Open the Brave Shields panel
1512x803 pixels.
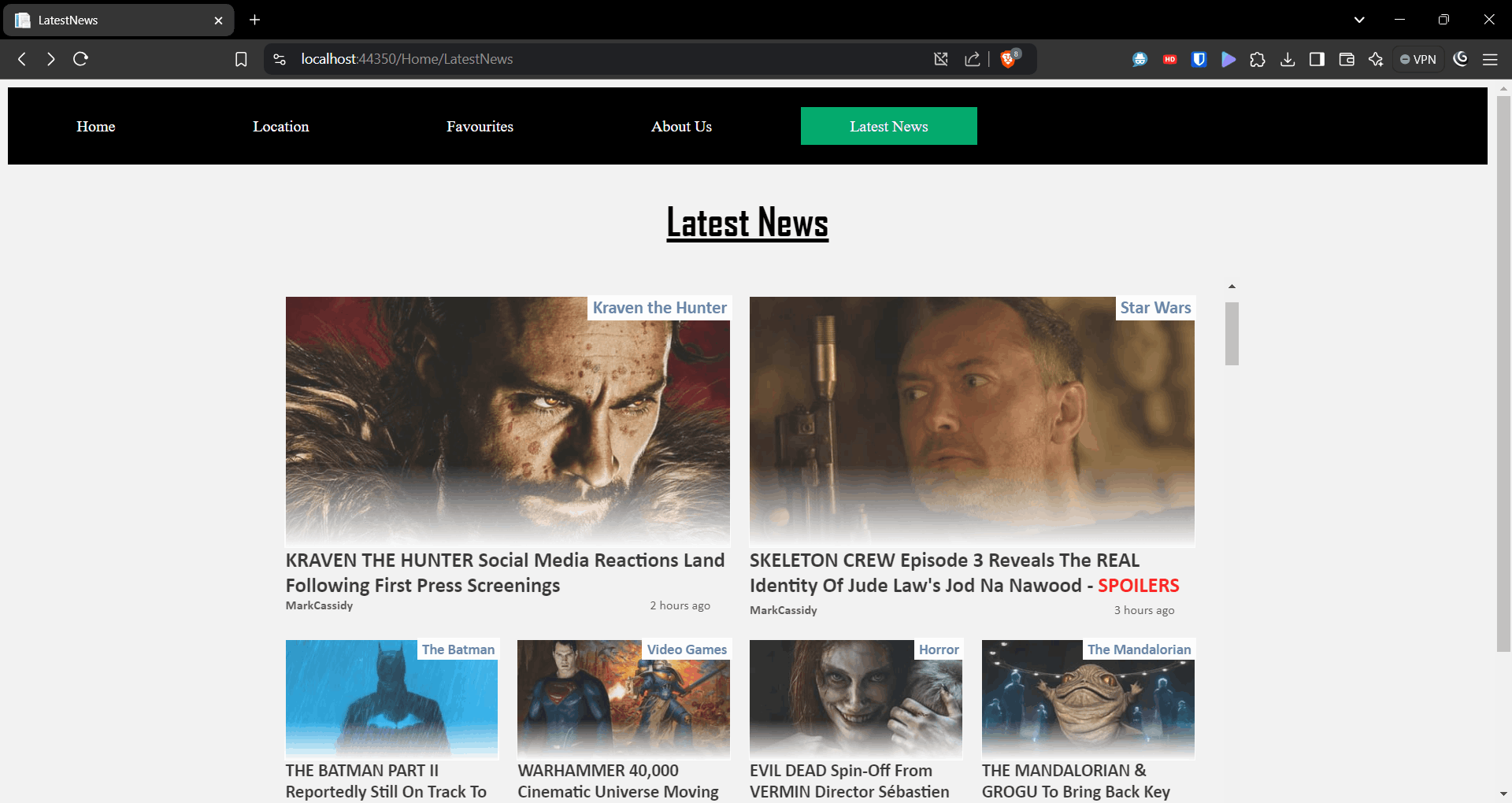(1009, 58)
